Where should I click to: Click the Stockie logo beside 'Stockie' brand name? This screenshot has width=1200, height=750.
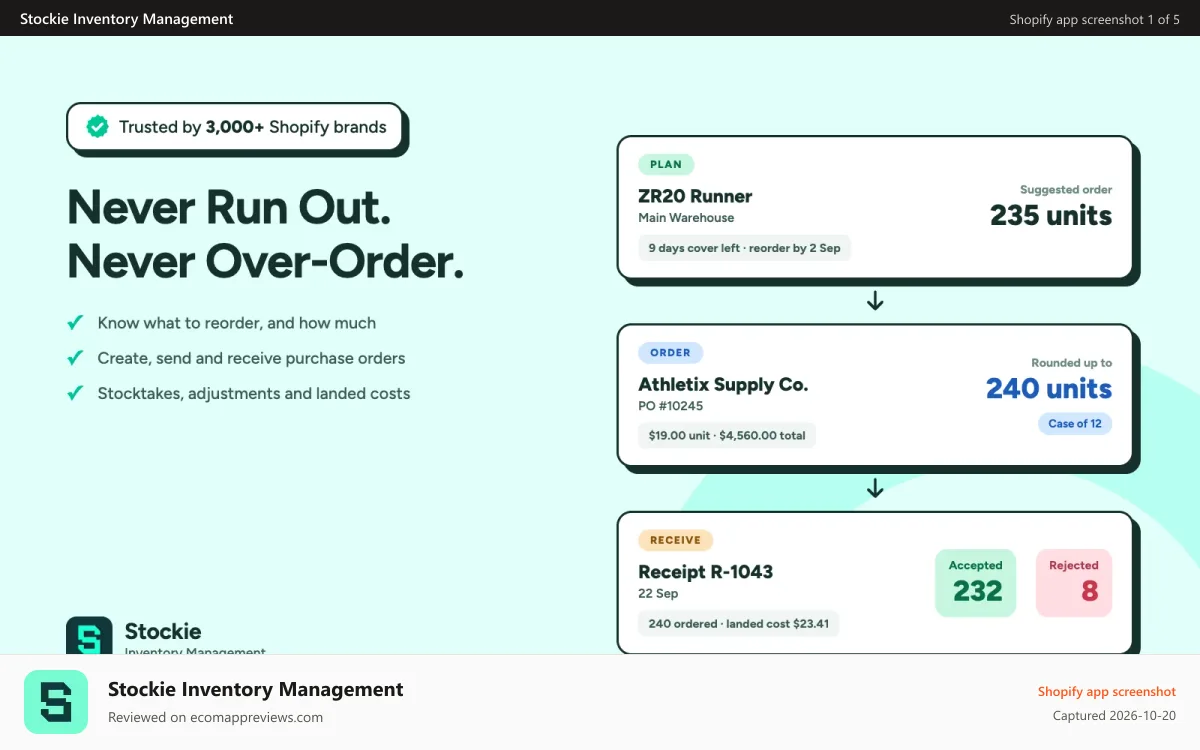click(89, 635)
